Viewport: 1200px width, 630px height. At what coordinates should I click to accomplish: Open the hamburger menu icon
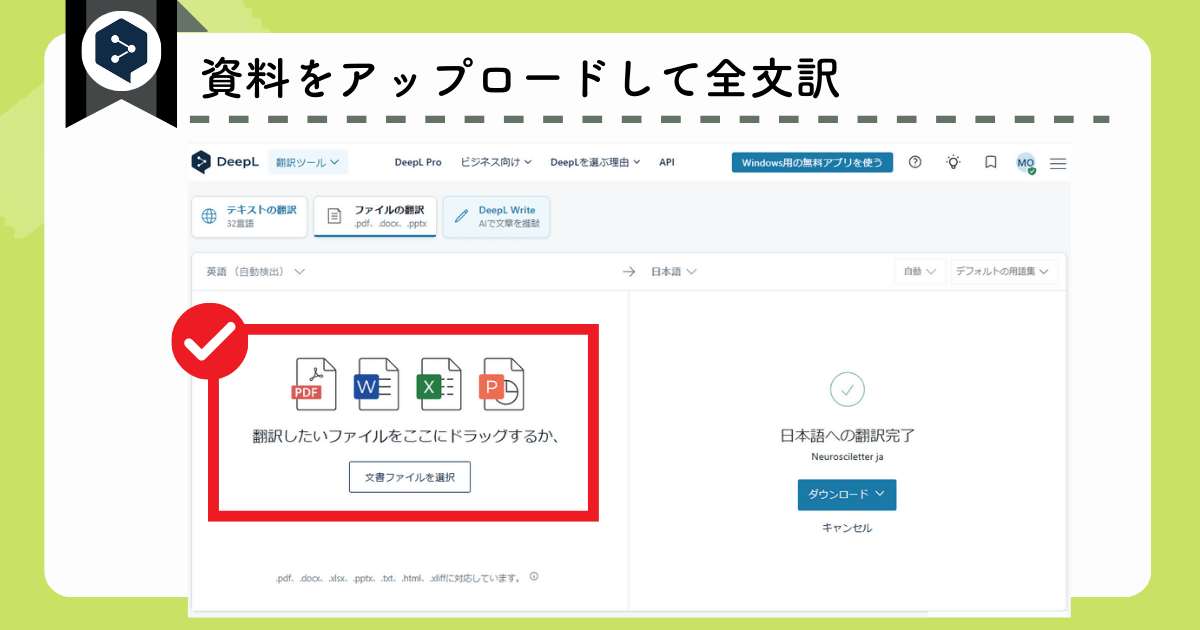coord(1058,163)
